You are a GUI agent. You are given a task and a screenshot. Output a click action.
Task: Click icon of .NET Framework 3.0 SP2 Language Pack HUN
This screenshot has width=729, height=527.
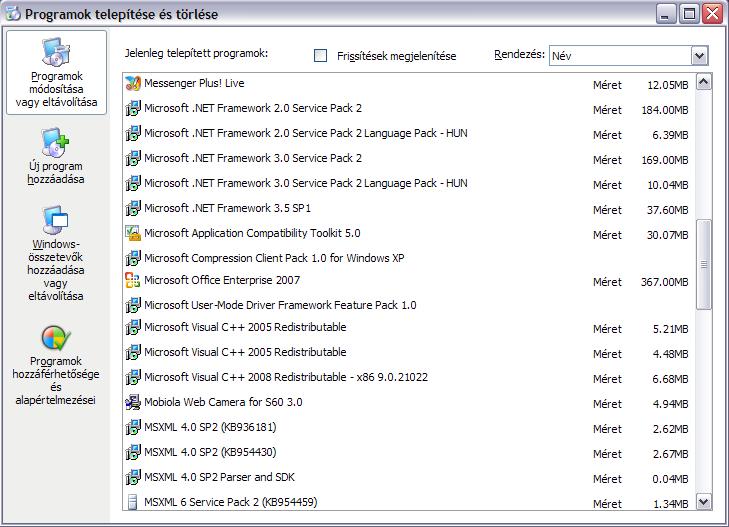(133, 184)
